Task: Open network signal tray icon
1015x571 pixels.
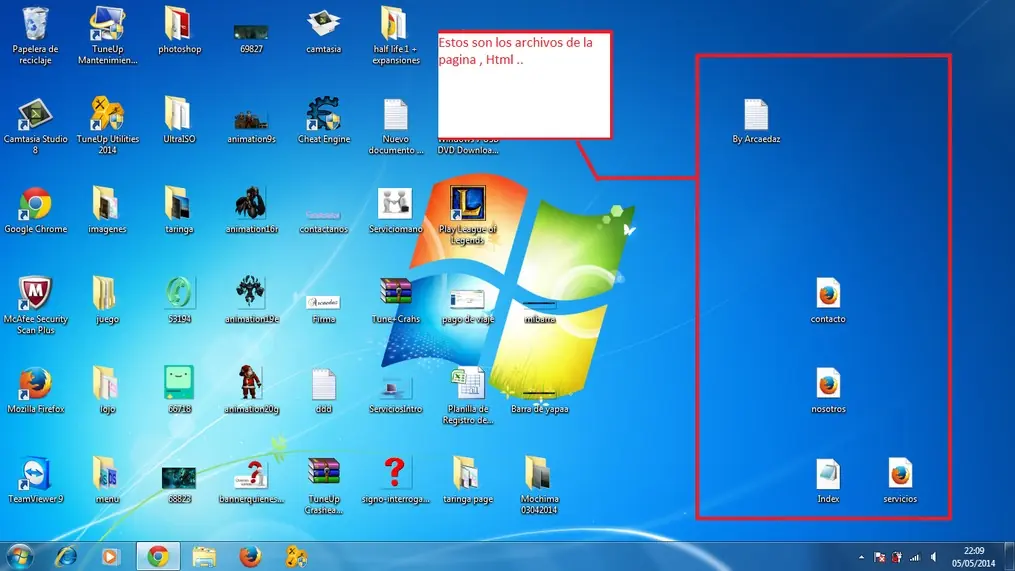Action: [915, 557]
